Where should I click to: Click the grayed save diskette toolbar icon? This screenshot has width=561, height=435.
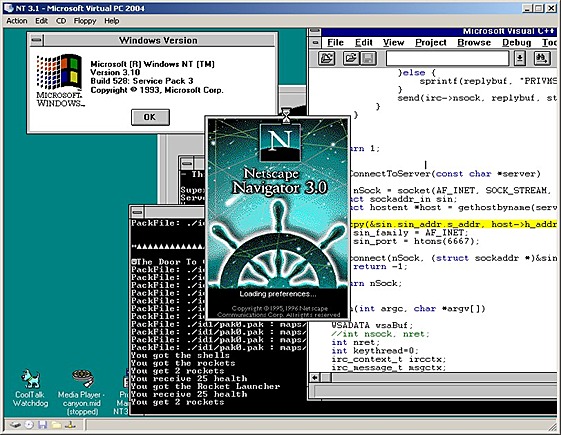[x=368, y=58]
